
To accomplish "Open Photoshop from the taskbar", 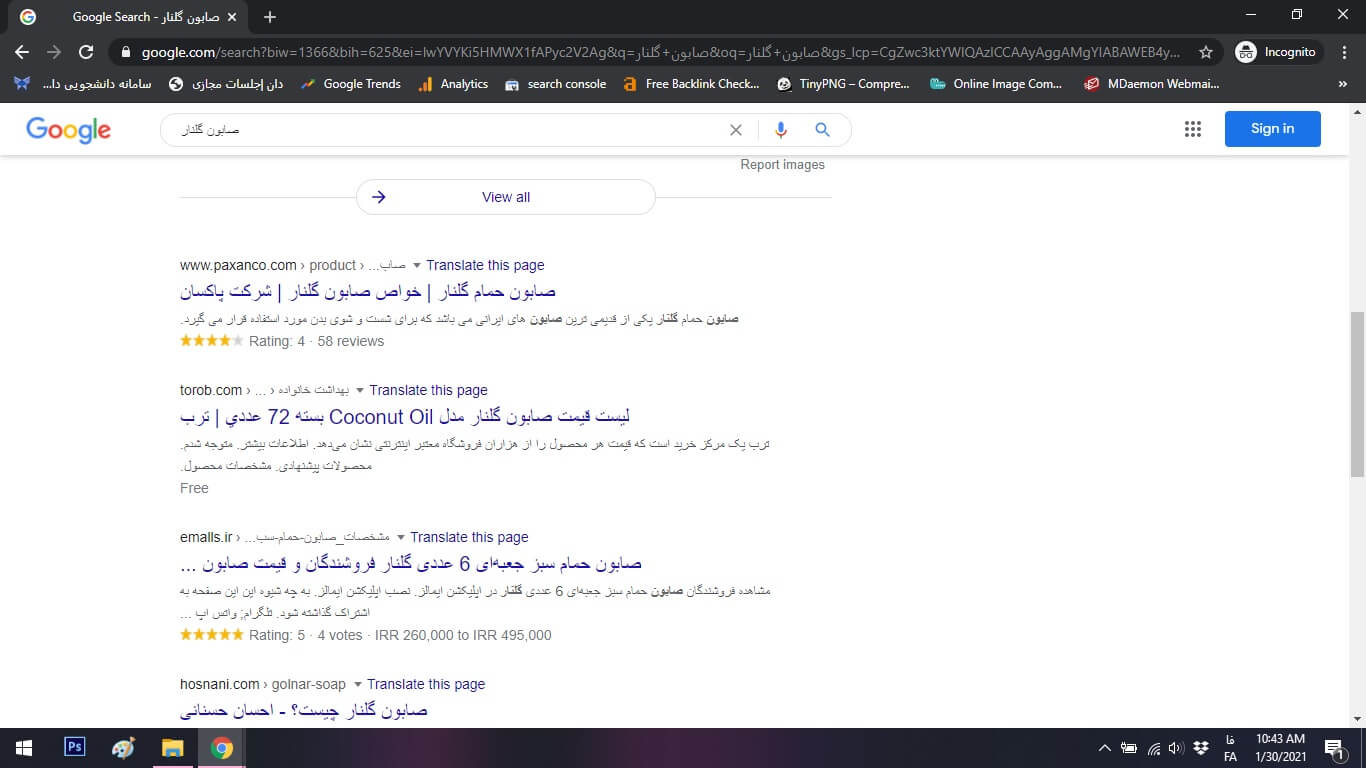I will coord(74,747).
